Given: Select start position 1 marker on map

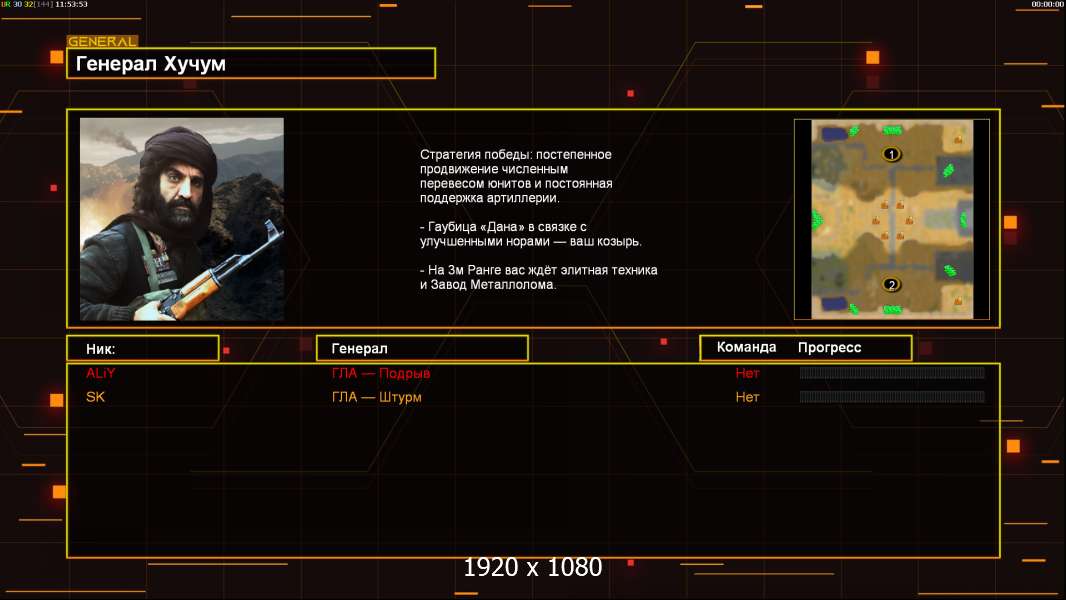Looking at the screenshot, I should tap(891, 154).
